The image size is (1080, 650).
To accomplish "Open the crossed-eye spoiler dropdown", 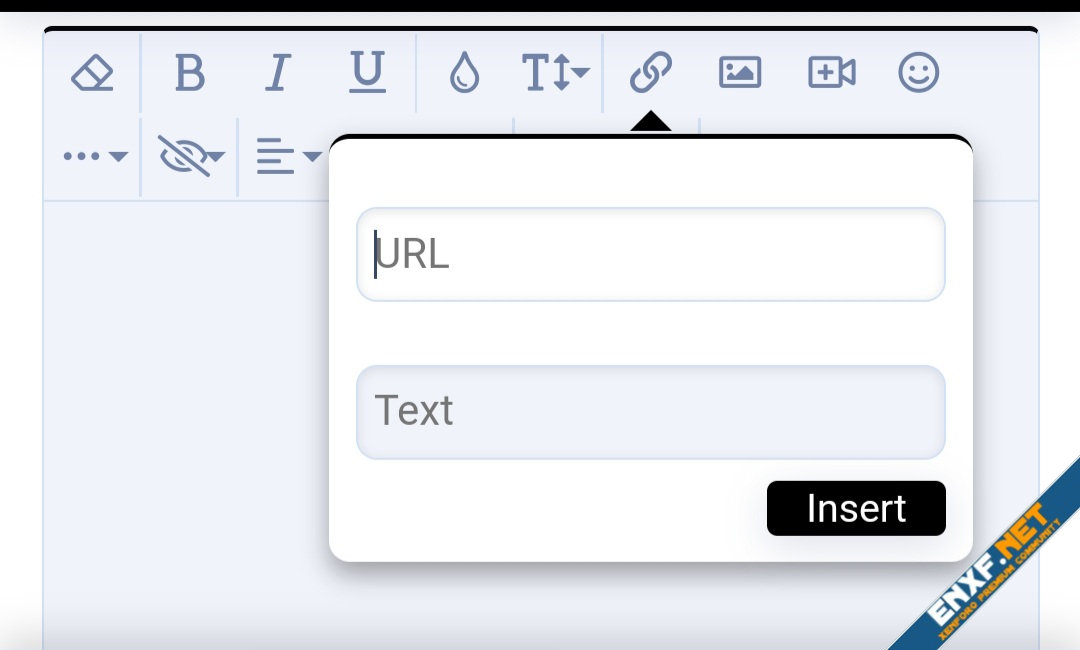I will click(191, 156).
